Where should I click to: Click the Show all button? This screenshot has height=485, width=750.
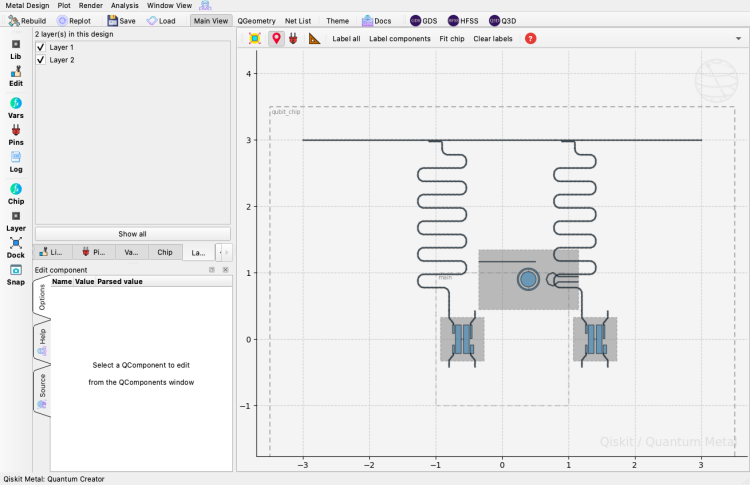[132, 234]
